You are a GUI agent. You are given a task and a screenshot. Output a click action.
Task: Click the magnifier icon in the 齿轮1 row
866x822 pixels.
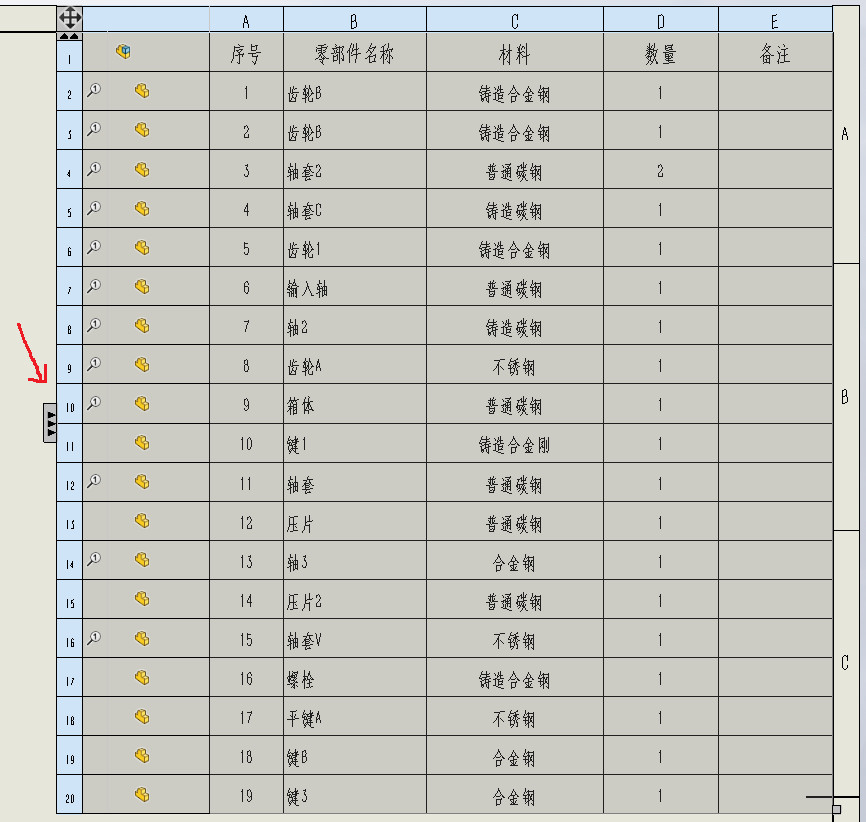94,247
